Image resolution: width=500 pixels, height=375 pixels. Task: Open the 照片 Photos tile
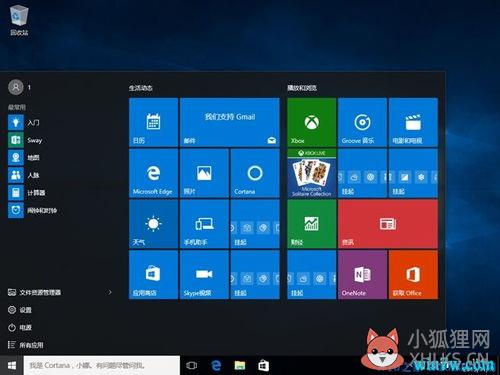click(204, 173)
